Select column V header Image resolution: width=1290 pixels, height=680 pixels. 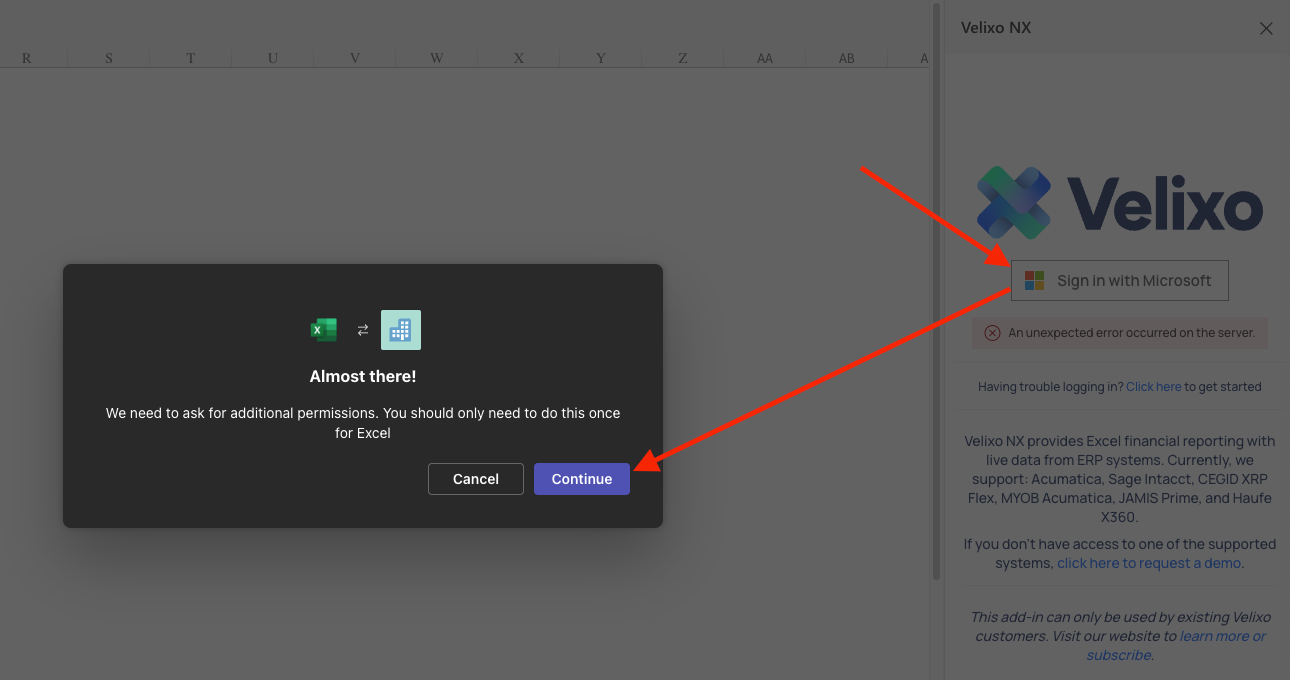point(355,59)
